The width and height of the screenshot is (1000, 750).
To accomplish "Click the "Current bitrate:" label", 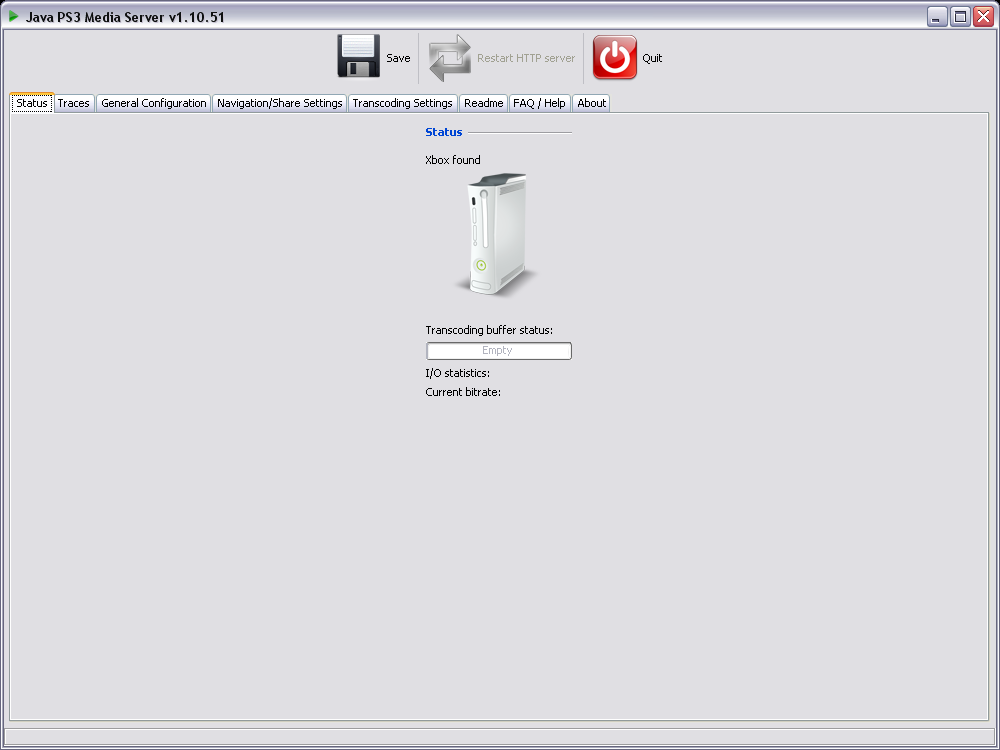I will (463, 392).
